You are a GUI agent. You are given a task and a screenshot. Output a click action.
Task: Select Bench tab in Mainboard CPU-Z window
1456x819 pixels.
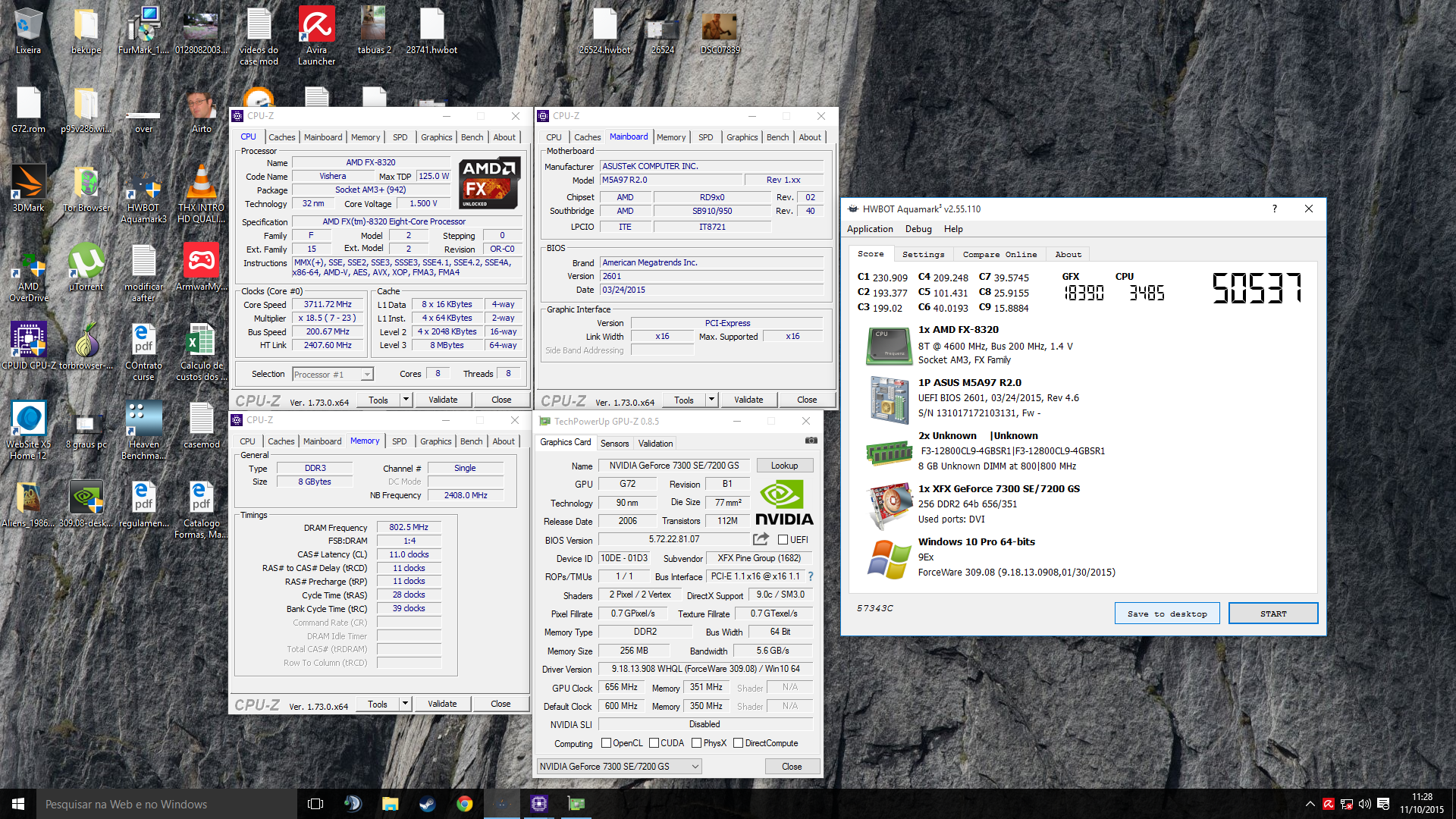coord(777,137)
